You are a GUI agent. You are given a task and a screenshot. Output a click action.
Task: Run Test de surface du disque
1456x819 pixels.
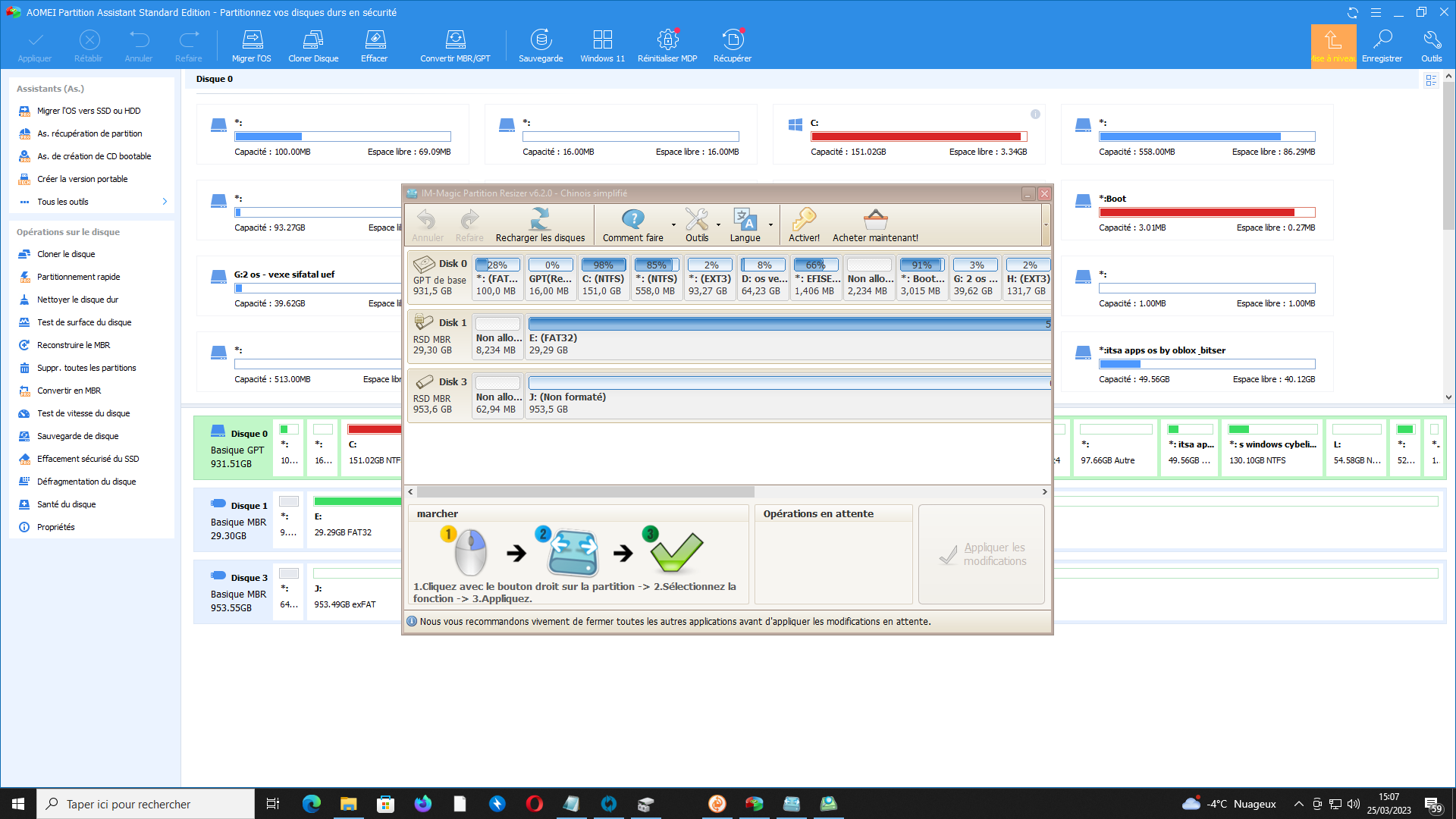84,322
